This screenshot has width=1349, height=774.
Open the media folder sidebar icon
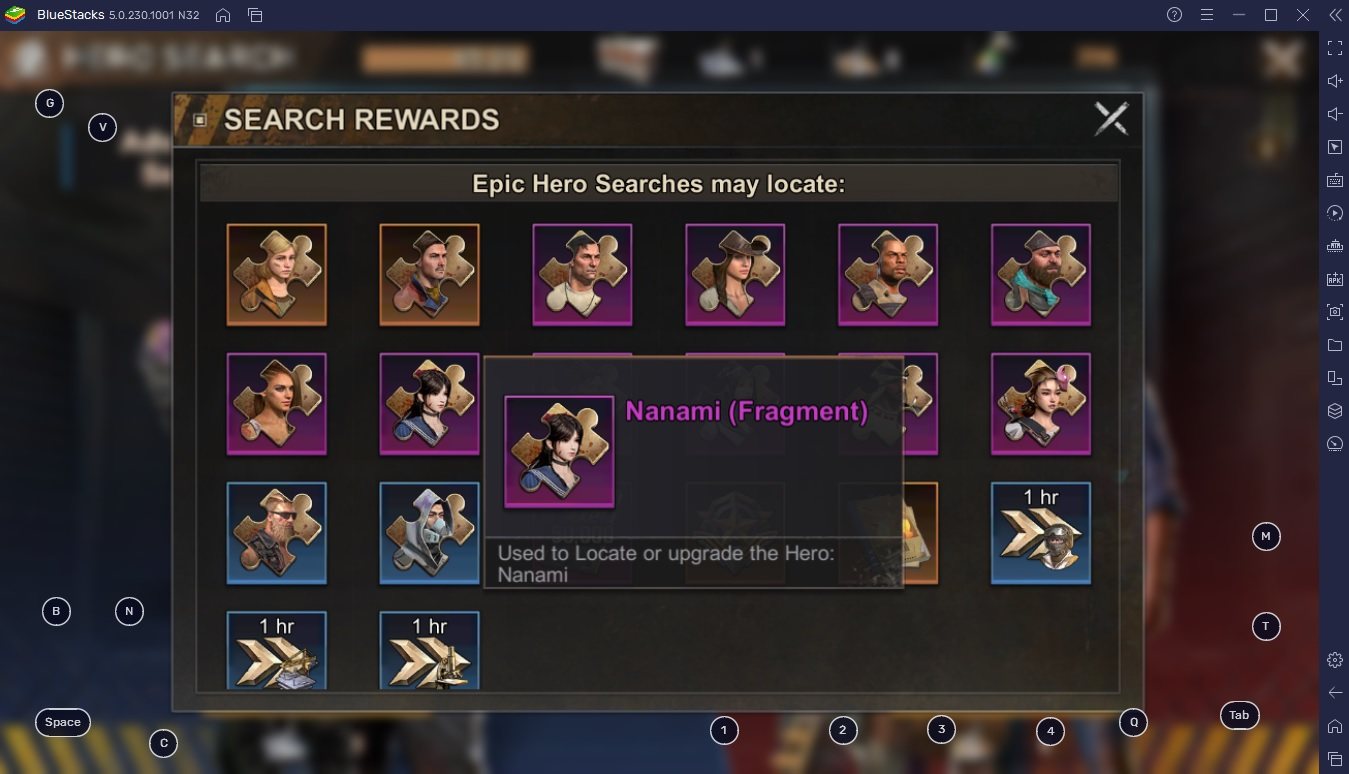coord(1335,345)
